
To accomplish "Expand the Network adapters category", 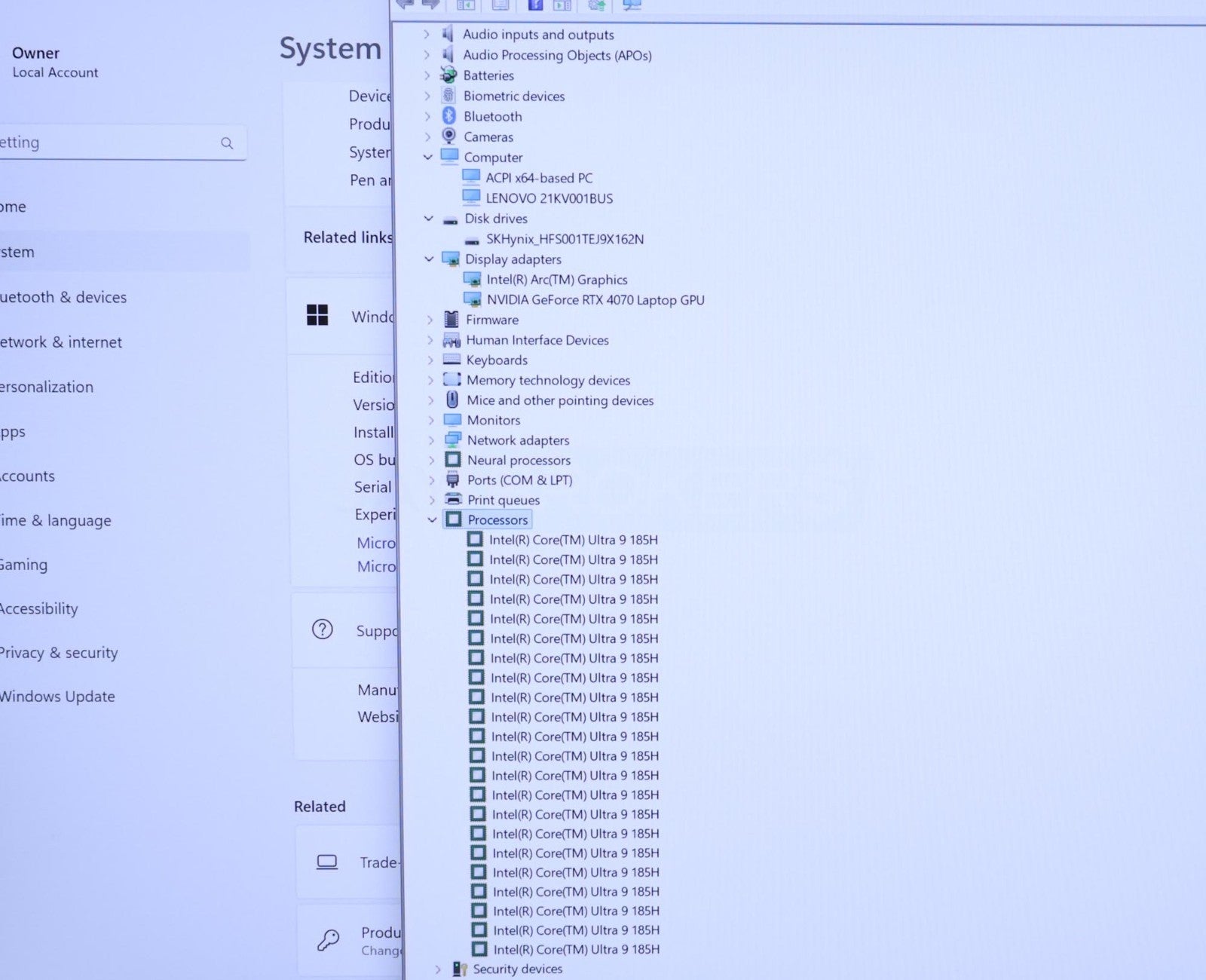I will point(431,440).
